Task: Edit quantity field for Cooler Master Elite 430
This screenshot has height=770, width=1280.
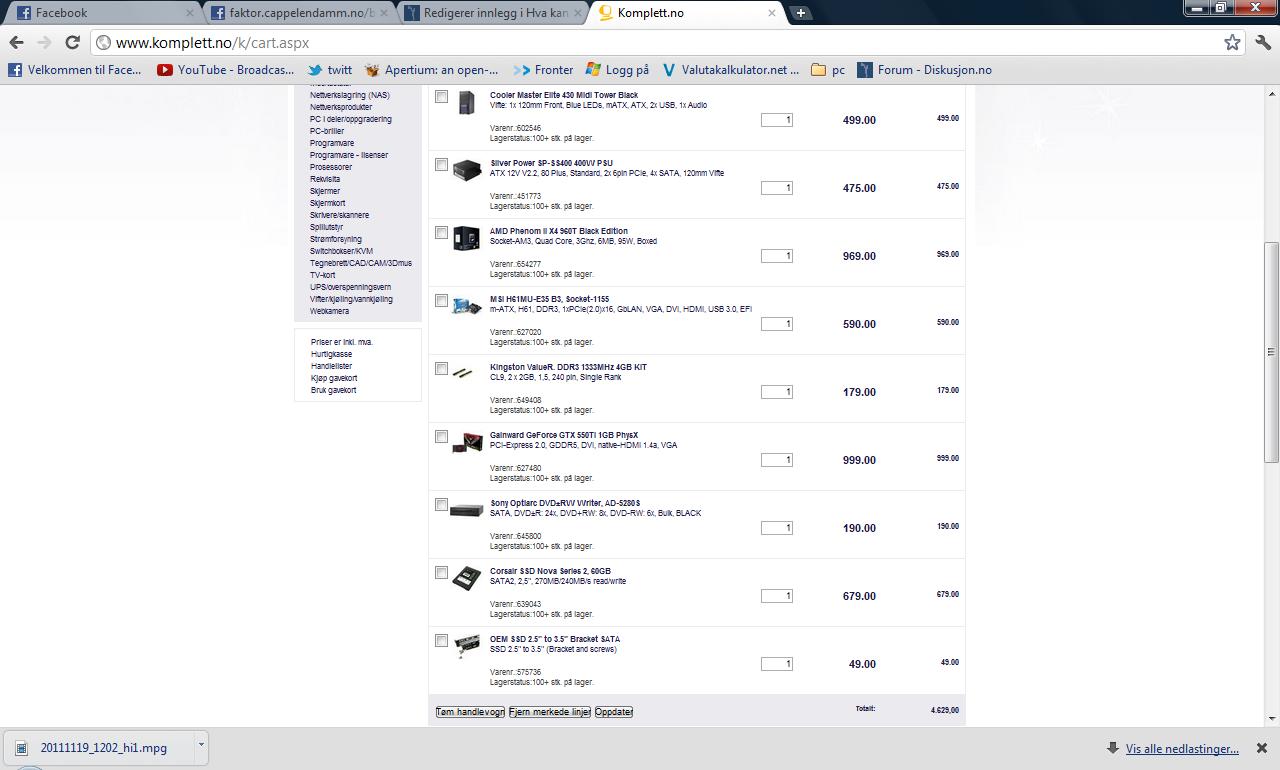Action: click(x=776, y=120)
